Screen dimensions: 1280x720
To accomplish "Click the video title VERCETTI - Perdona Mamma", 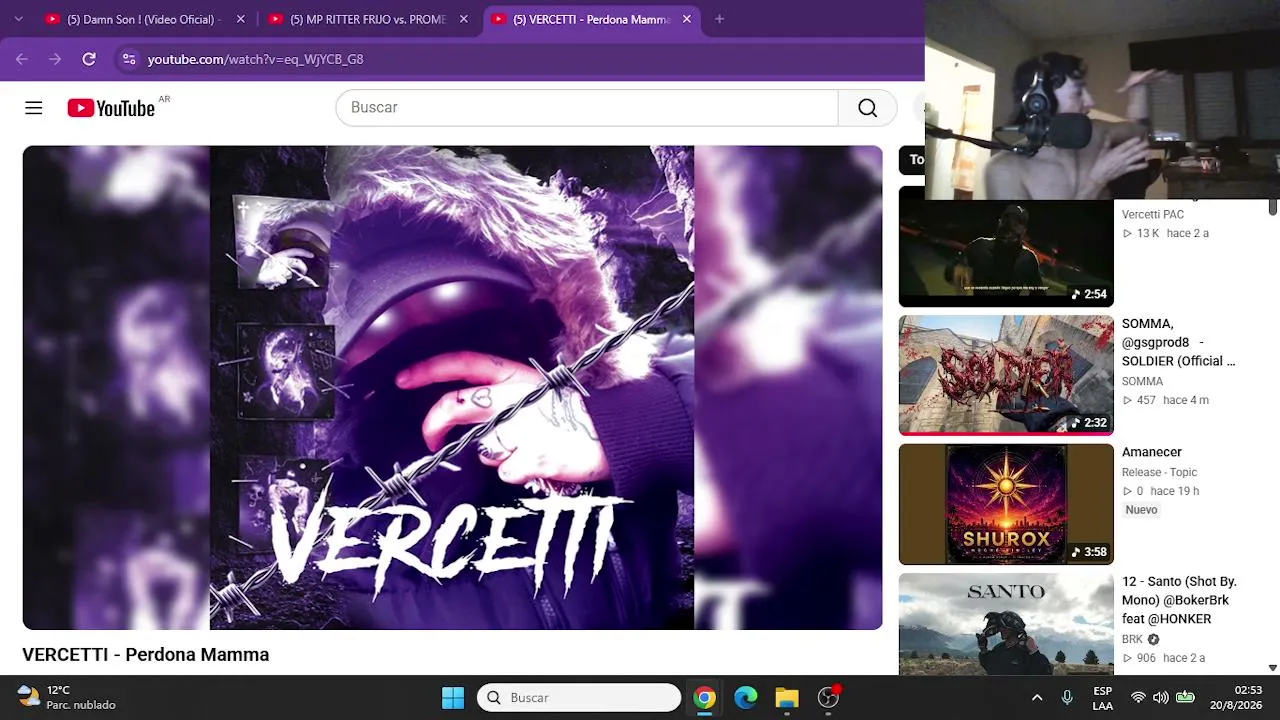I will pos(146,655).
